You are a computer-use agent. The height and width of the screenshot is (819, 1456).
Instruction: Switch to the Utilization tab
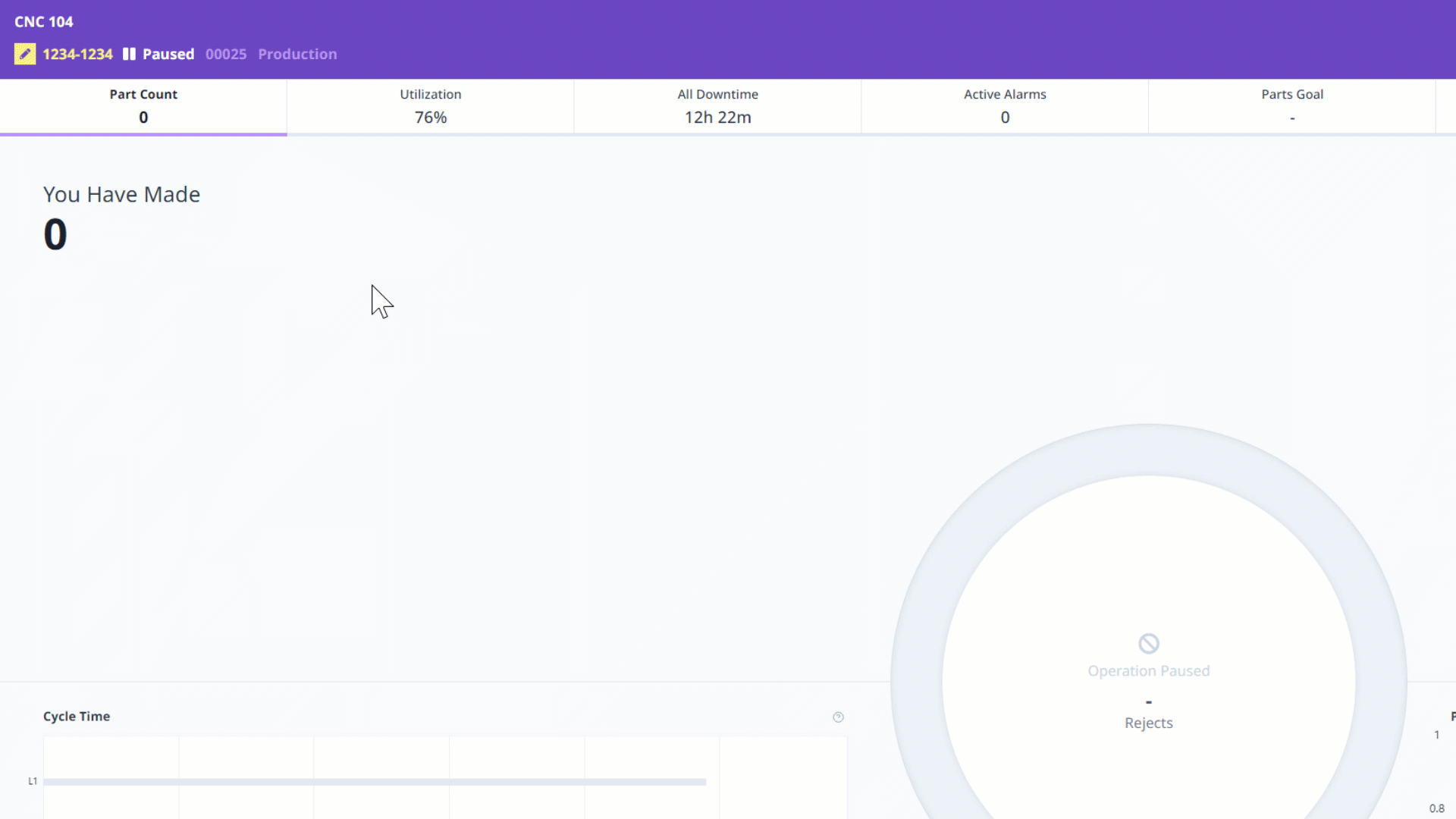pyautogui.click(x=430, y=106)
